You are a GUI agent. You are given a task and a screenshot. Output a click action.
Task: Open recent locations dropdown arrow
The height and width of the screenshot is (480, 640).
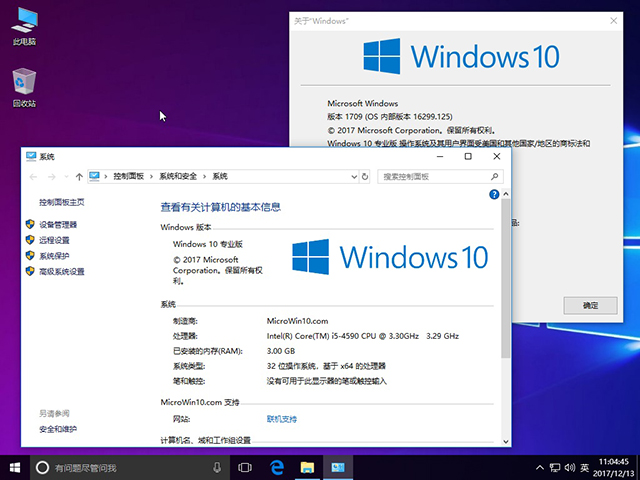[x=66, y=177]
